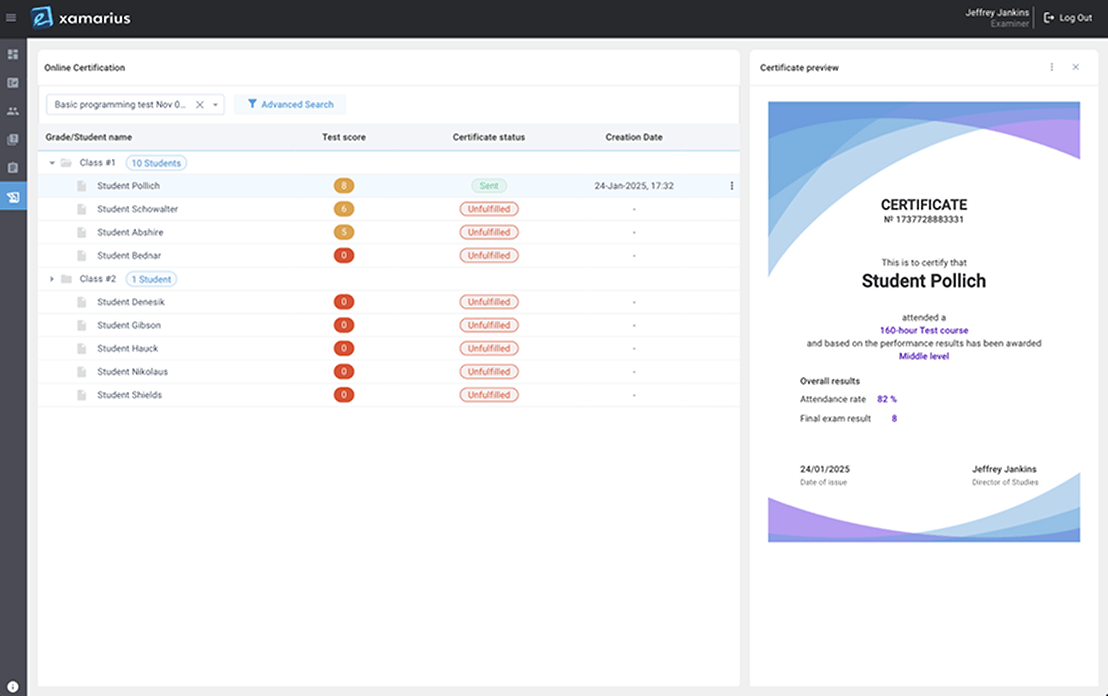Expand the Class #2 group
This screenshot has width=1108, height=696.
(51, 278)
